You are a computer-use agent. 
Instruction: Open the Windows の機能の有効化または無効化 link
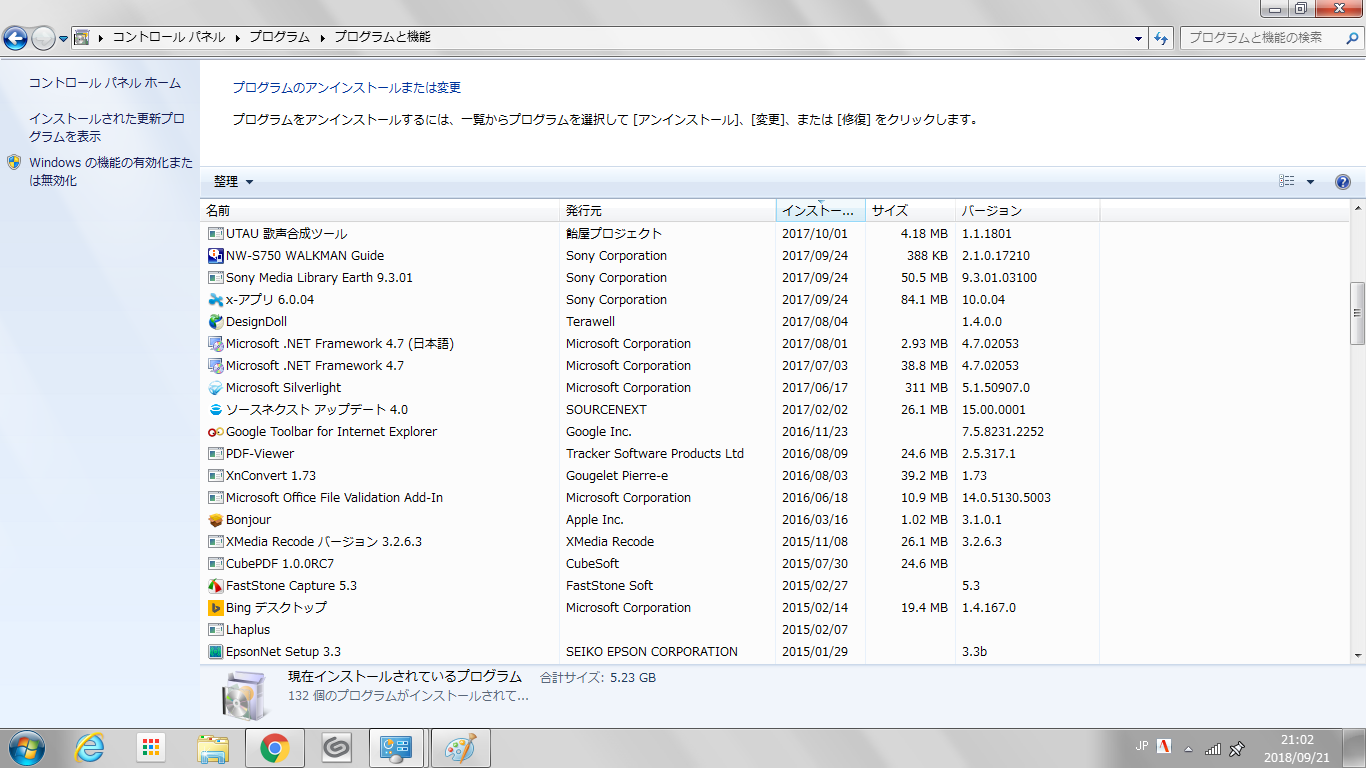coord(111,171)
